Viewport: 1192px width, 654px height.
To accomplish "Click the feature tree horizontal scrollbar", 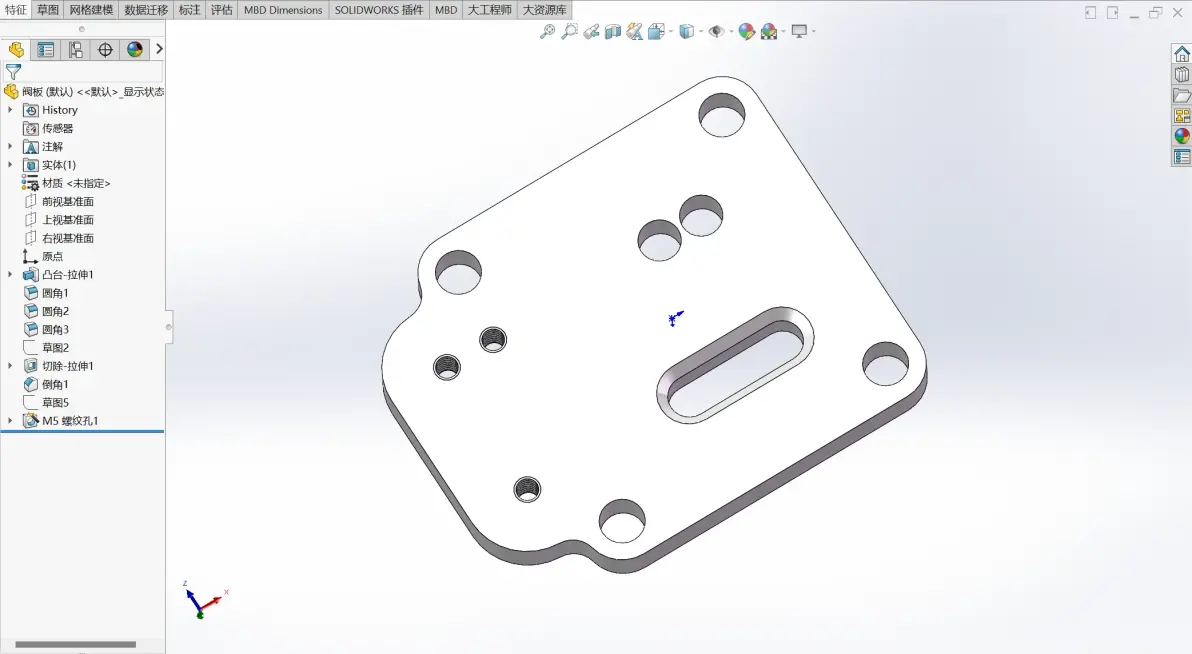I will click(x=75, y=644).
